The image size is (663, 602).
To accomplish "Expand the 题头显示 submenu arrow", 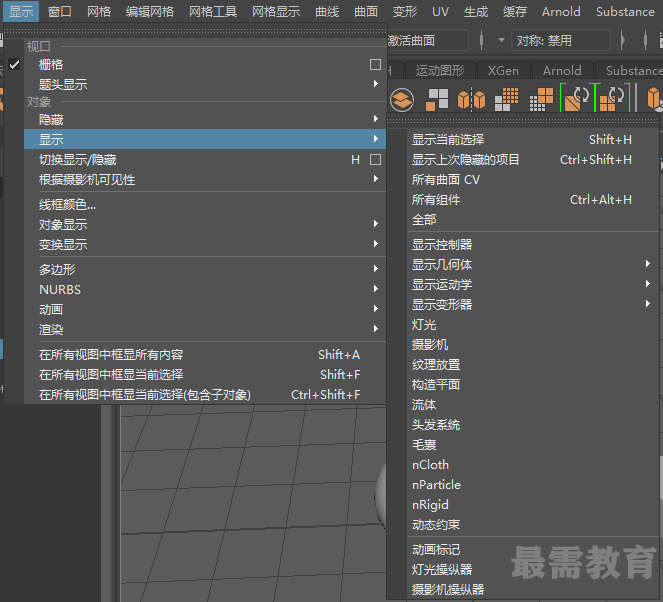I will pos(375,84).
